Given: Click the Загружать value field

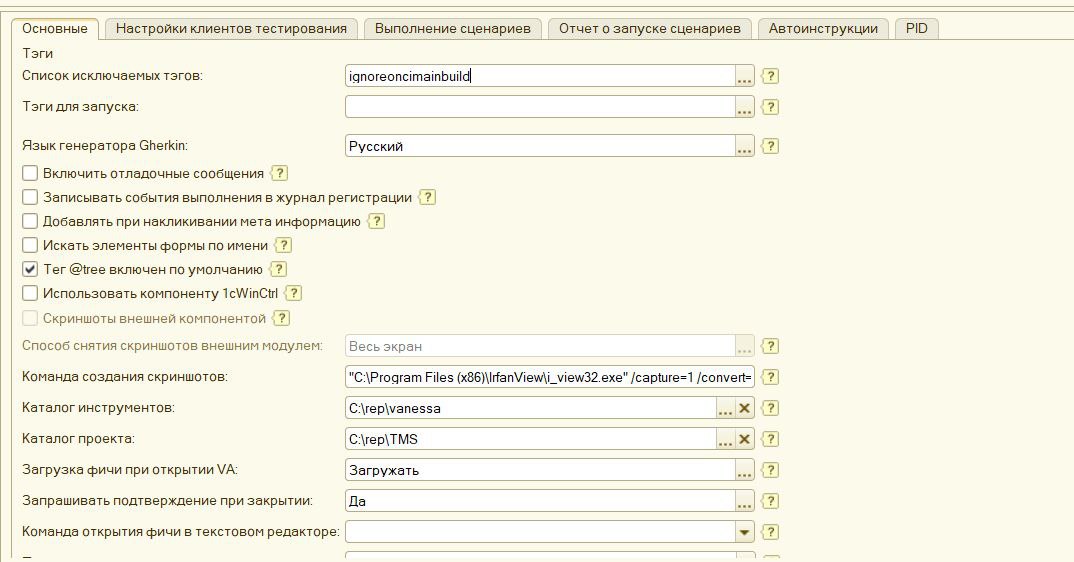Looking at the screenshot, I should coord(540,470).
